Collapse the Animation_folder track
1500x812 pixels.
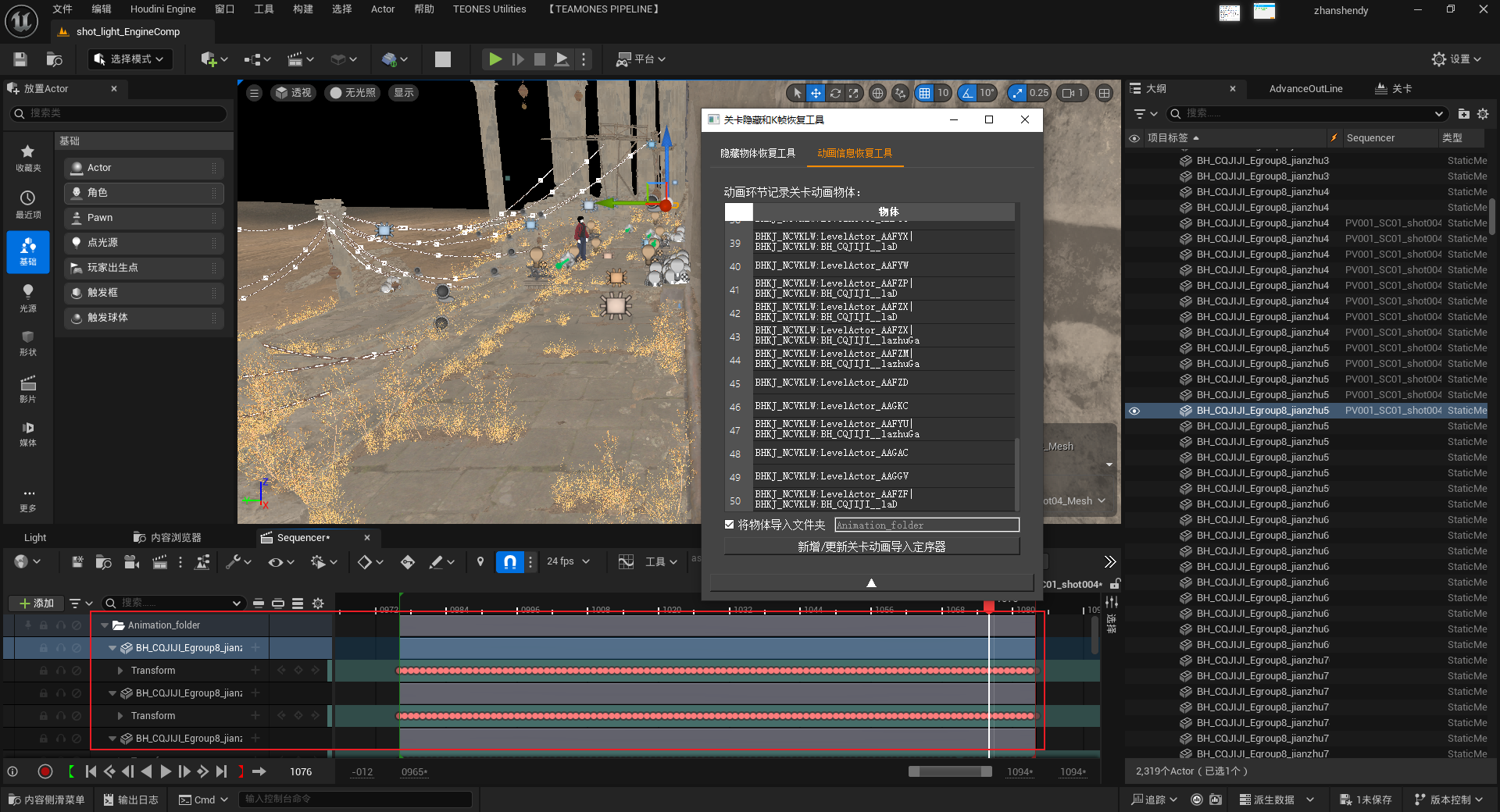click(105, 625)
